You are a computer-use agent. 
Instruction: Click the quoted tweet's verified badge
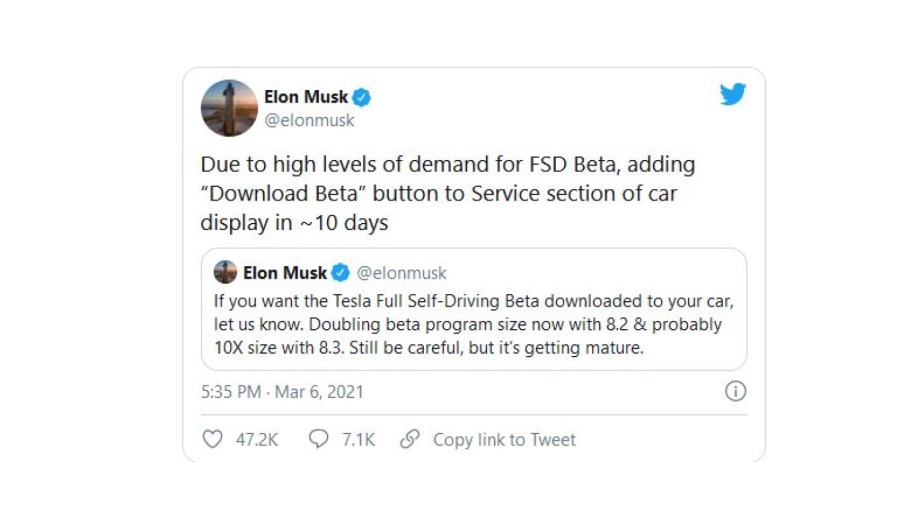(x=340, y=273)
